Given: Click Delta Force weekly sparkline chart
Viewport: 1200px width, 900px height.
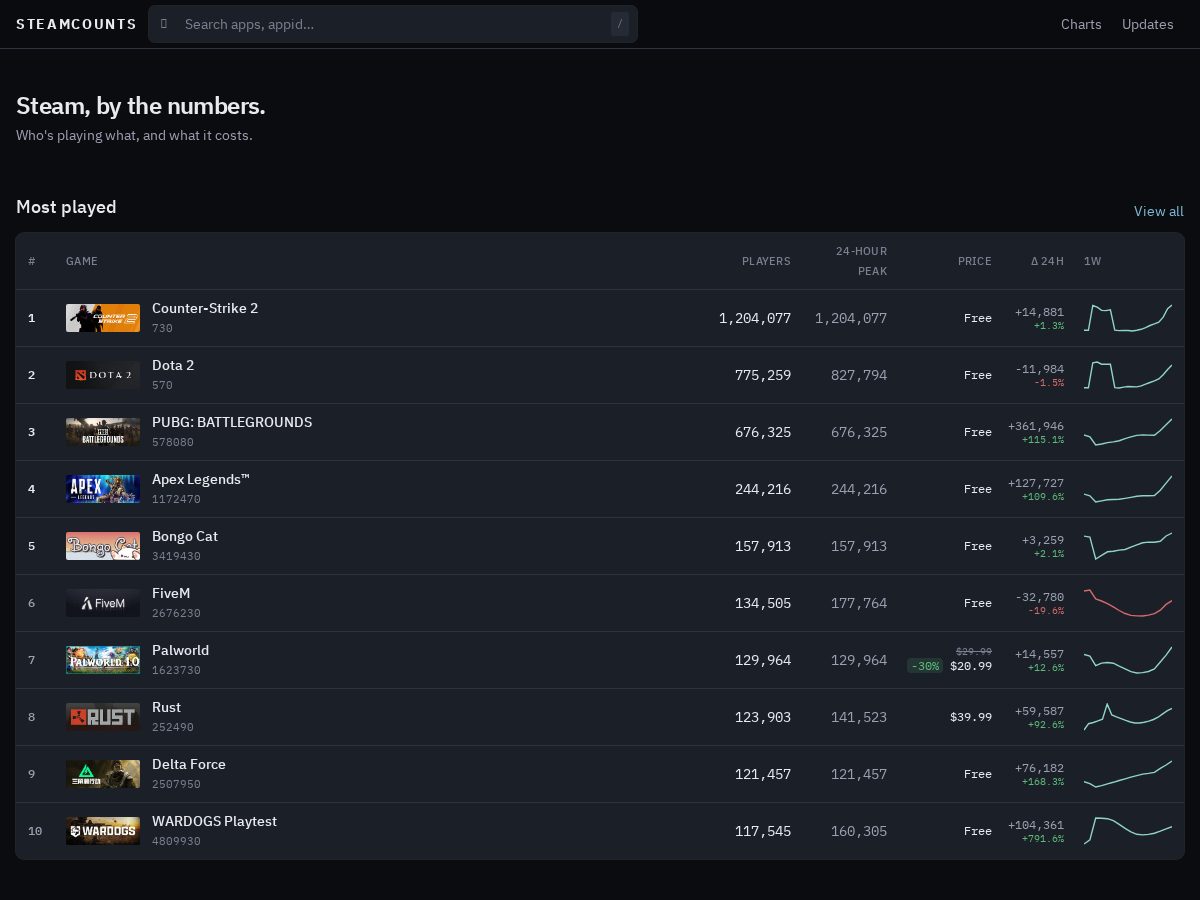Looking at the screenshot, I should [x=1128, y=774].
